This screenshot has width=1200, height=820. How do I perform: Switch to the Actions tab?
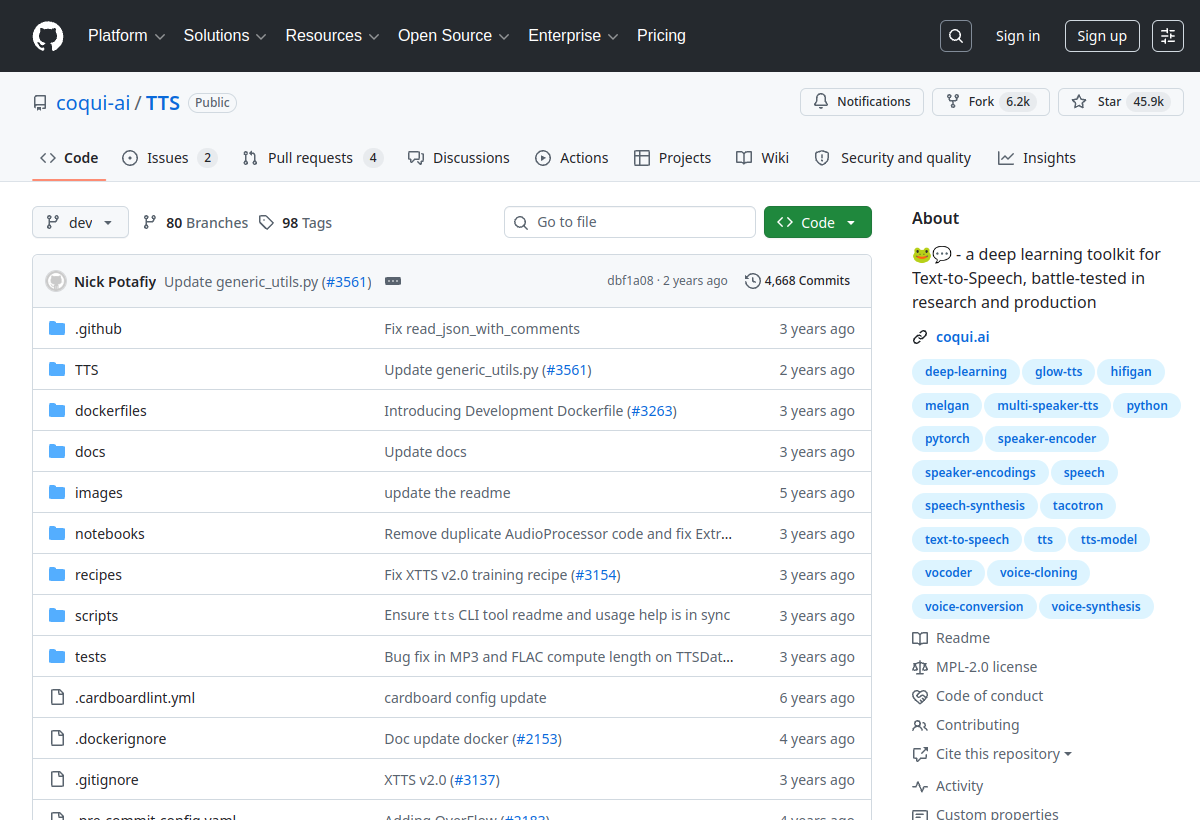[572, 158]
